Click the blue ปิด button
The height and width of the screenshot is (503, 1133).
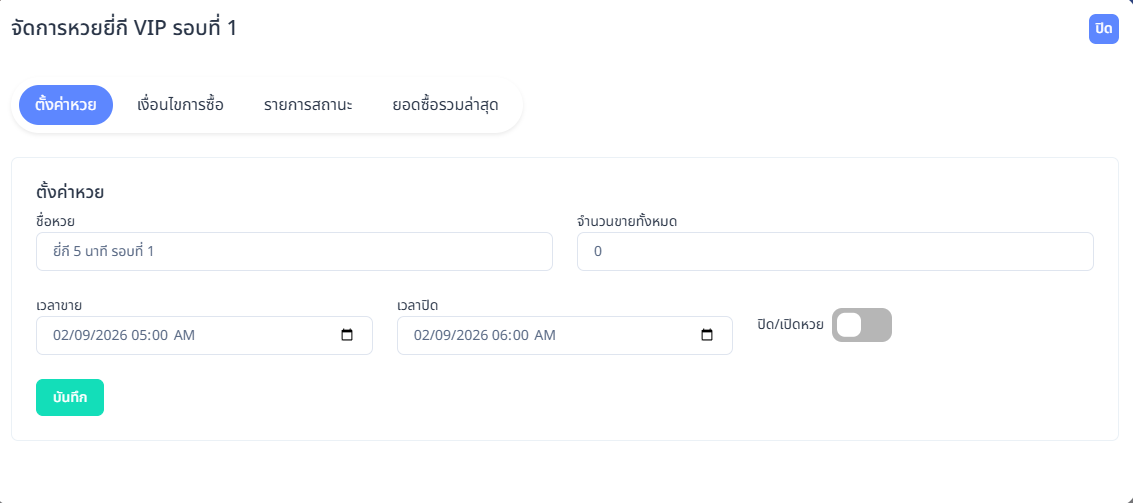tap(1104, 29)
